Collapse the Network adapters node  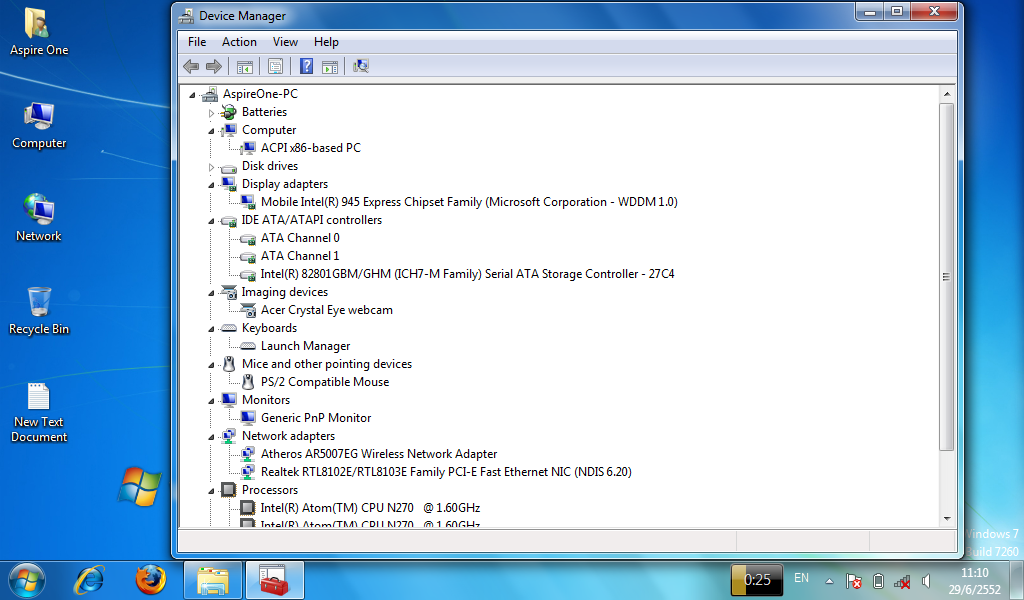tap(211, 437)
